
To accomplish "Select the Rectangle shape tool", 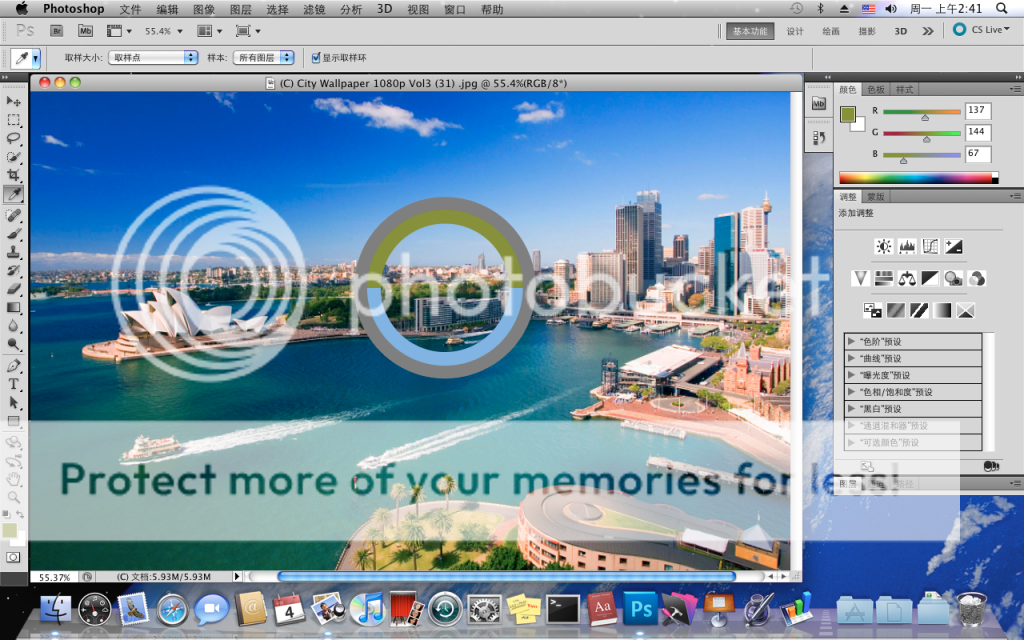I will [13, 421].
